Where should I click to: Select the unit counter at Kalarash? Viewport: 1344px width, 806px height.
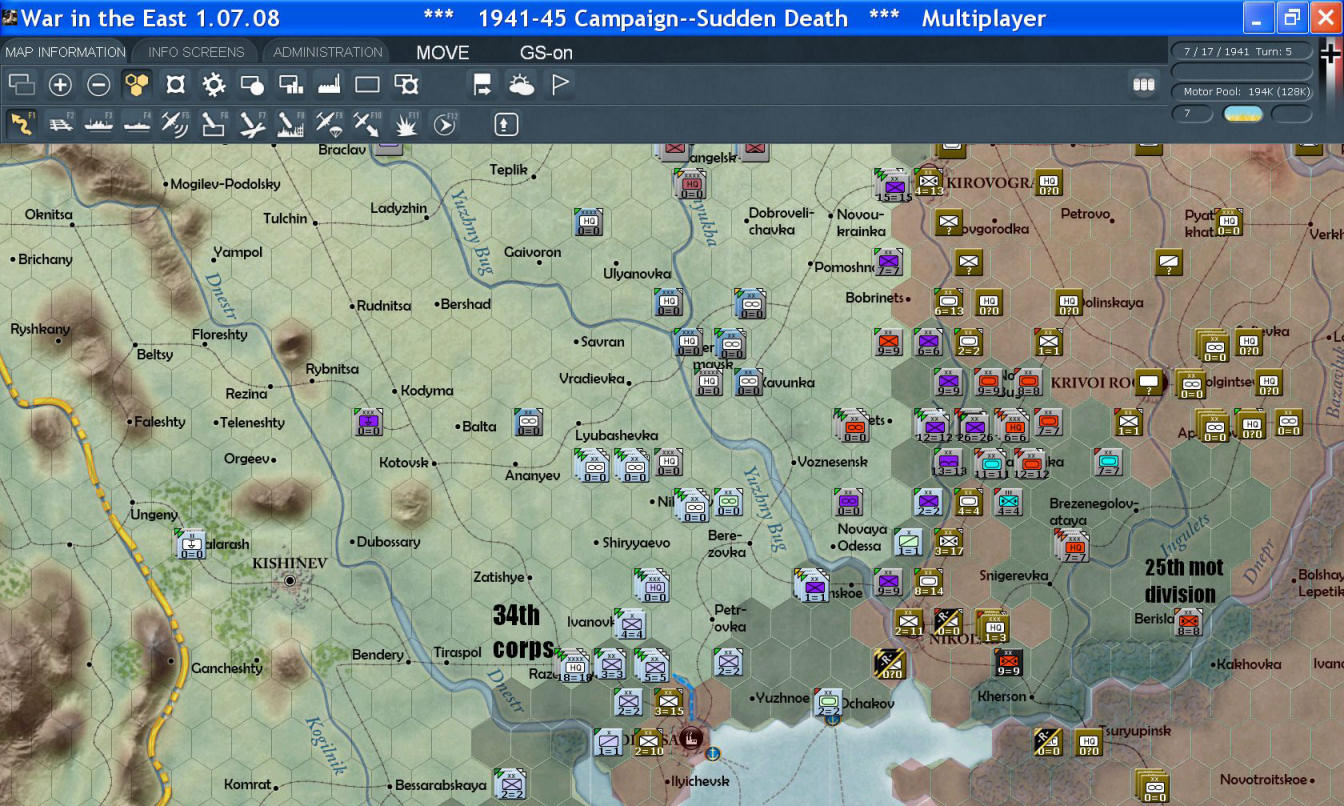coord(190,543)
